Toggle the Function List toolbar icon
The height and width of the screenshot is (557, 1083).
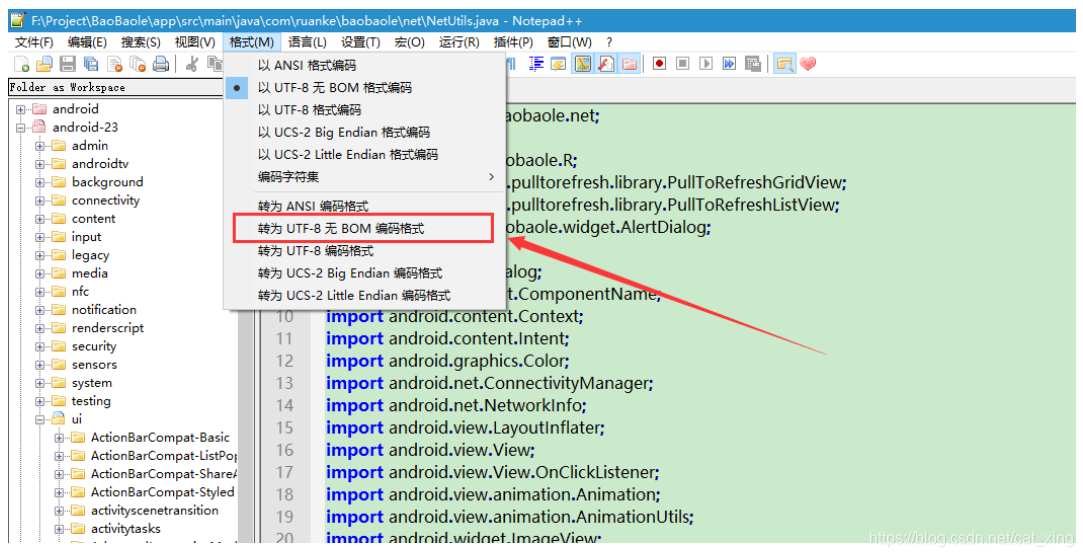point(606,64)
